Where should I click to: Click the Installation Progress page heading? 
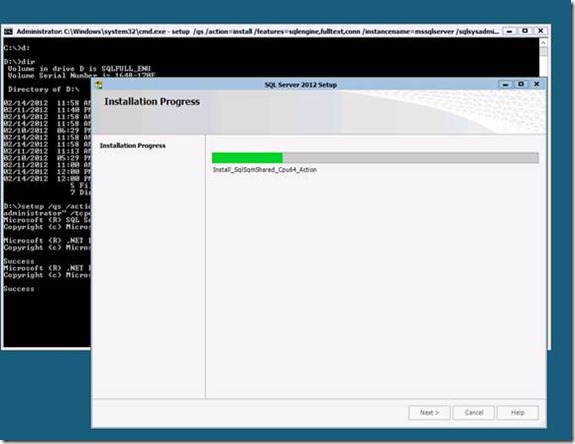152,102
